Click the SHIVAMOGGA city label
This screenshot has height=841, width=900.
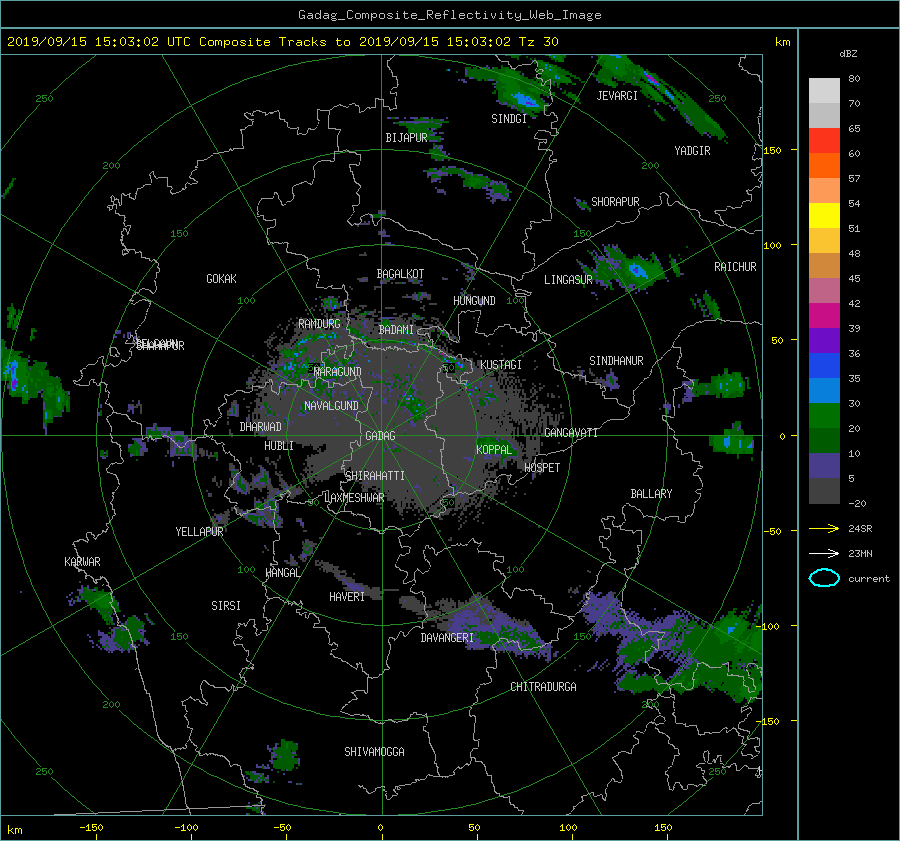tap(374, 752)
